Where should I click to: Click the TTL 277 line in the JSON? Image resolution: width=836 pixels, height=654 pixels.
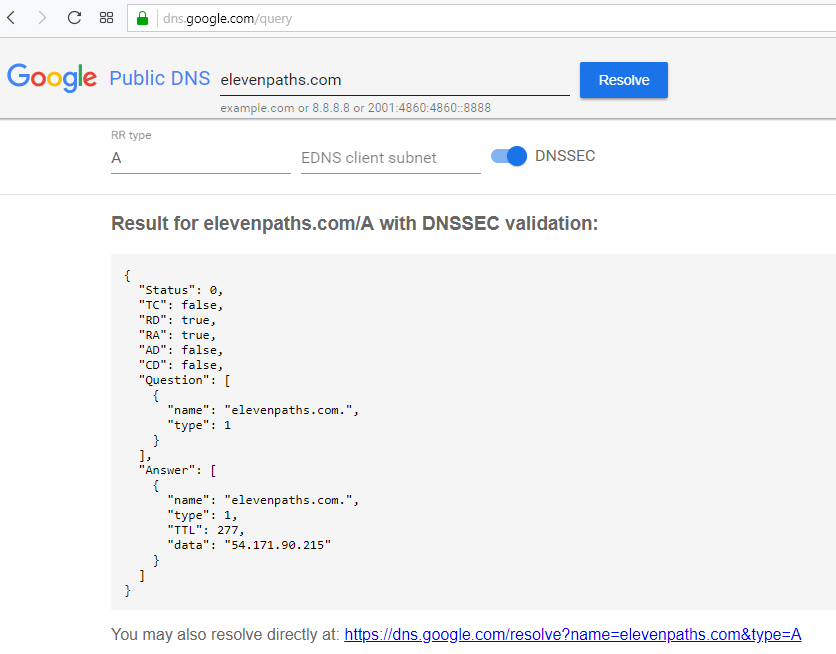point(205,529)
